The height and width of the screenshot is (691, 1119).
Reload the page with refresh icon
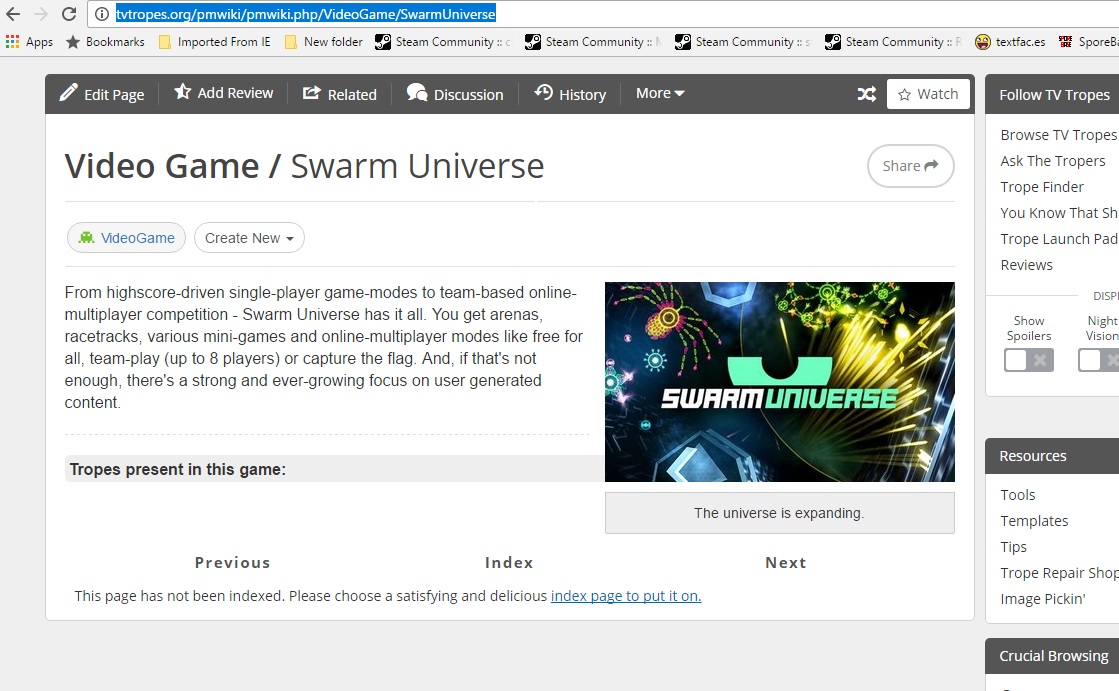pos(69,14)
